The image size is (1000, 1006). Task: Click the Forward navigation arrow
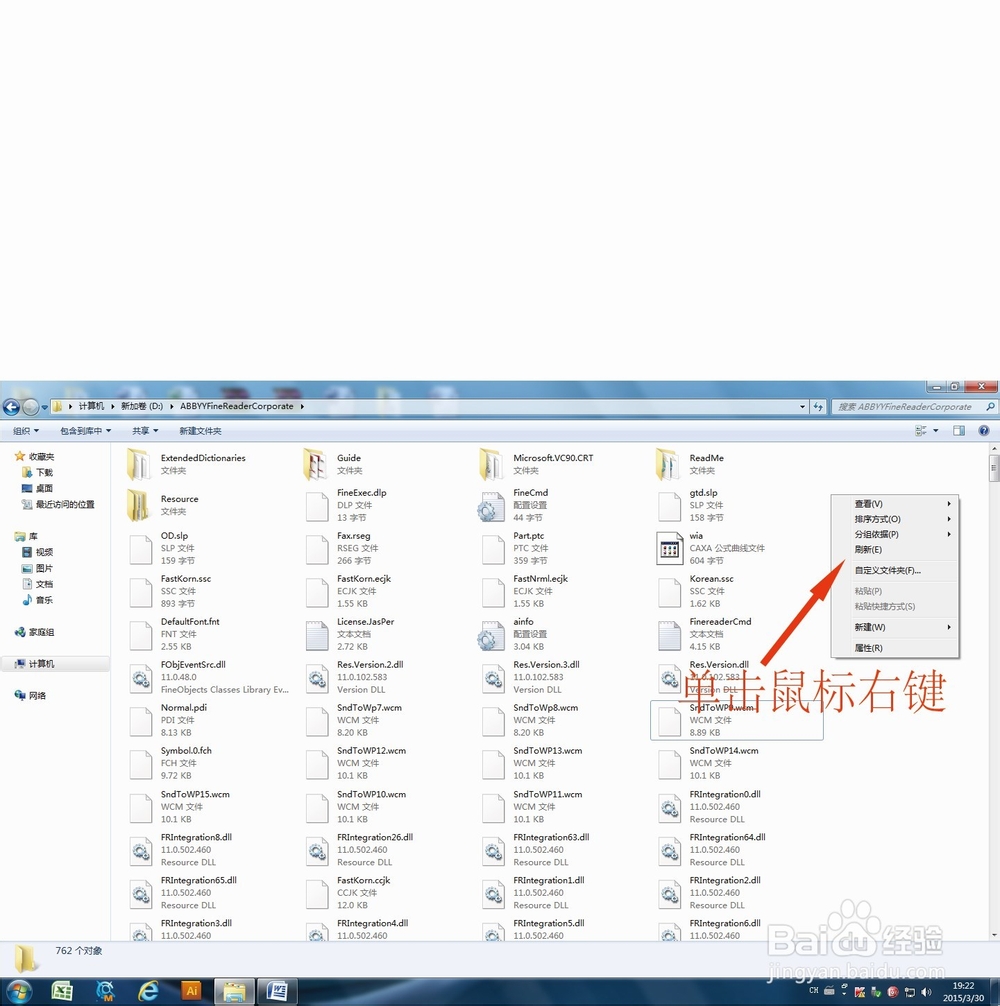click(30, 407)
